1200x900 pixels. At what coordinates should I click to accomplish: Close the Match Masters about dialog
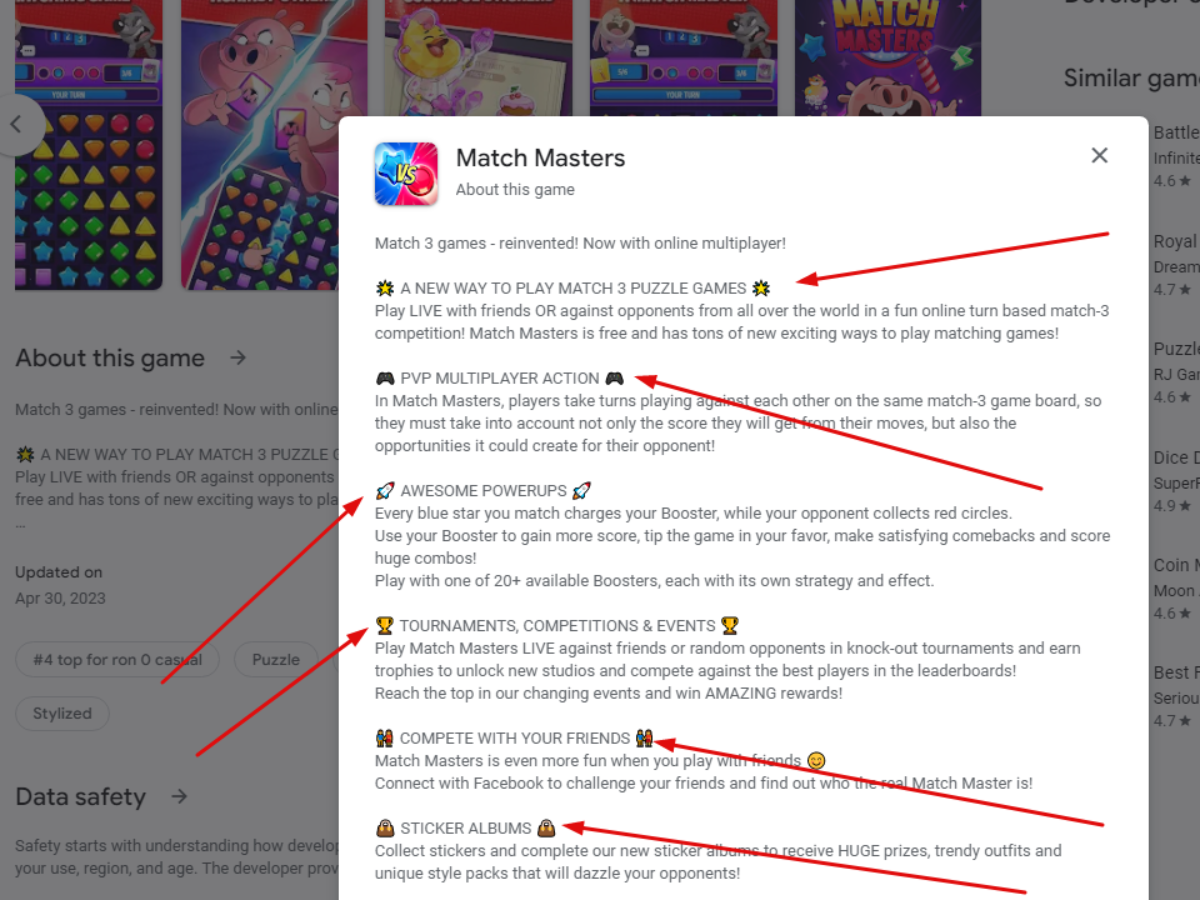coord(1099,156)
